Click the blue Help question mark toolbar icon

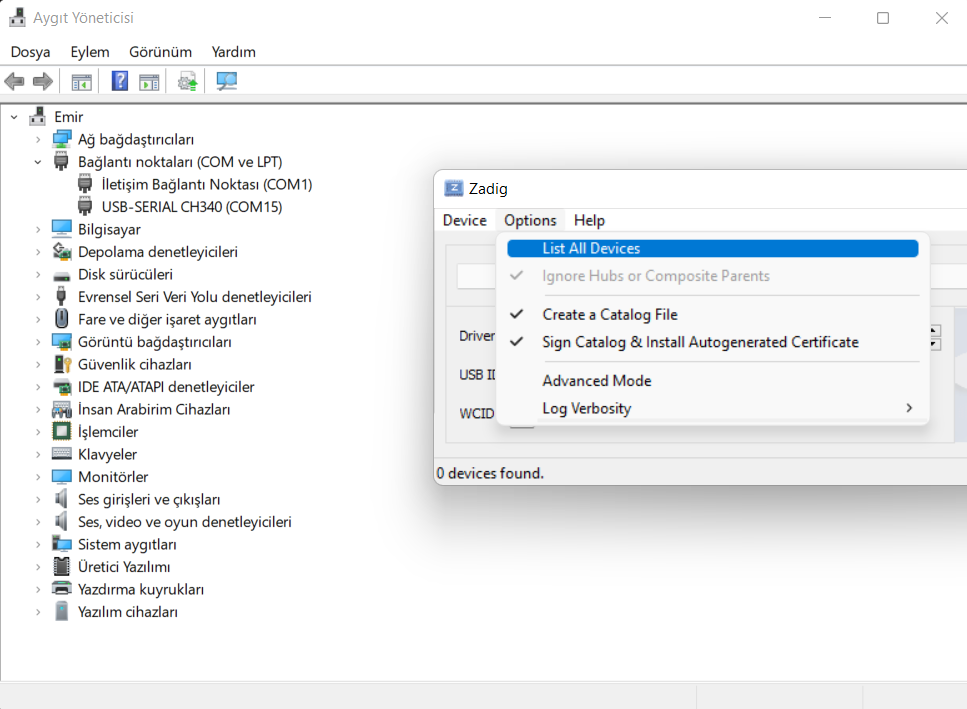pyautogui.click(x=120, y=82)
